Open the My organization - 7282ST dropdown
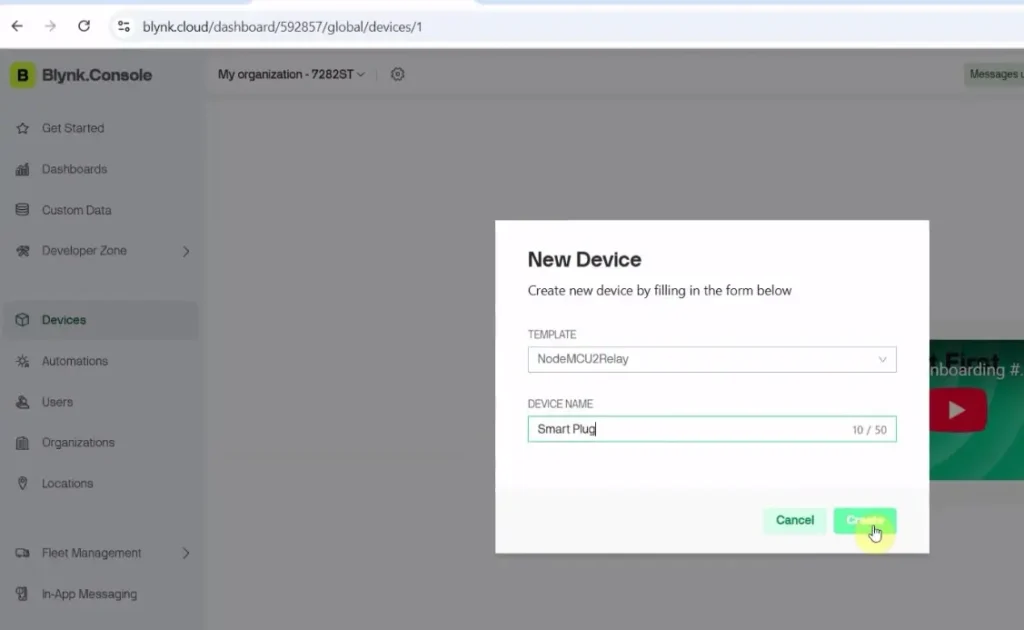 point(290,74)
